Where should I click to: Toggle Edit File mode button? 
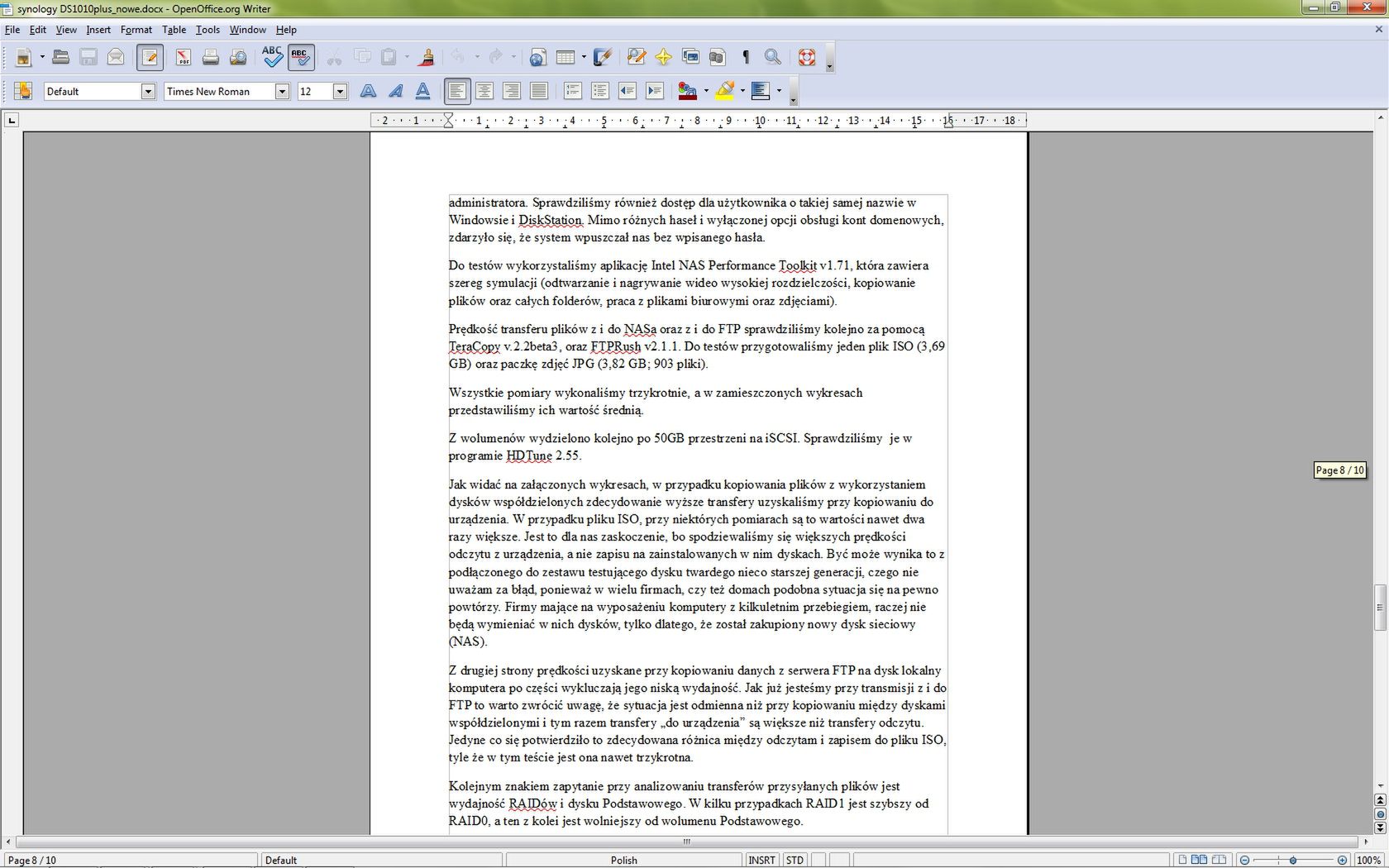(x=150, y=57)
